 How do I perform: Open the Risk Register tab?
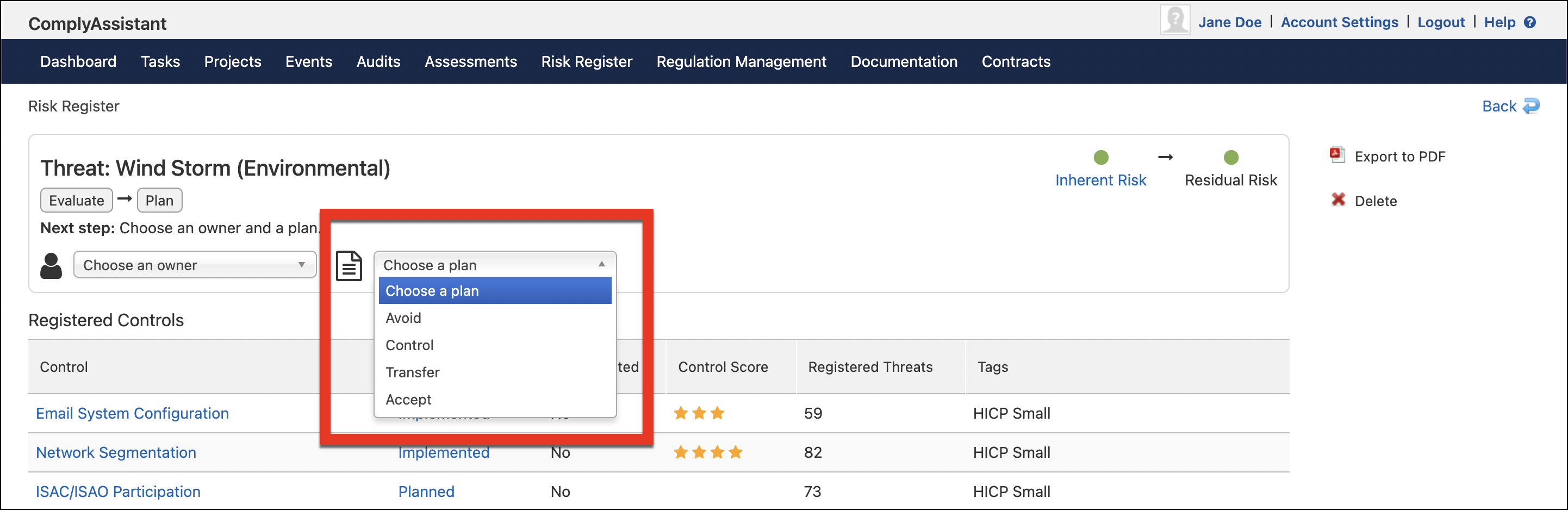point(587,61)
